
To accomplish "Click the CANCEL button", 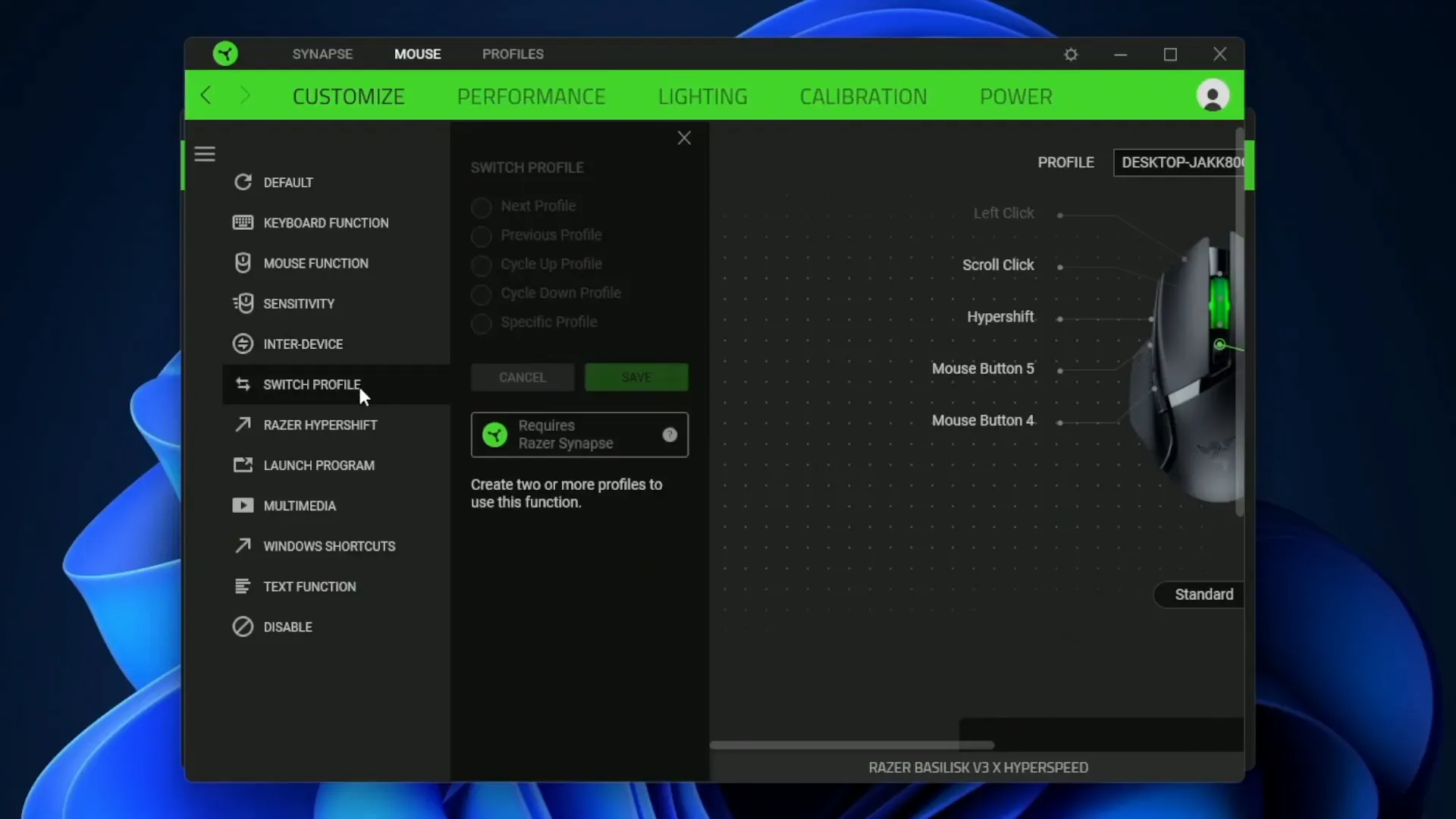I will (x=522, y=377).
